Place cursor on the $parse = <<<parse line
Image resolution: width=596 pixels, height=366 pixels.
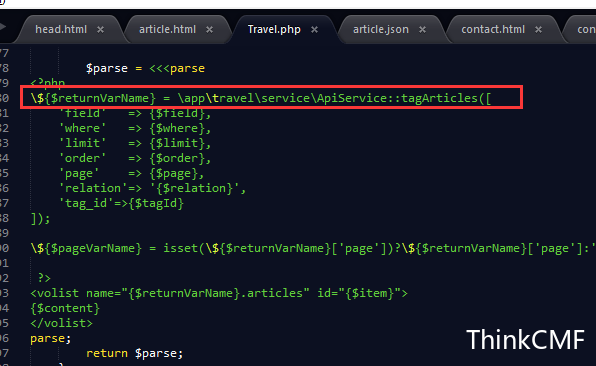tap(145, 68)
